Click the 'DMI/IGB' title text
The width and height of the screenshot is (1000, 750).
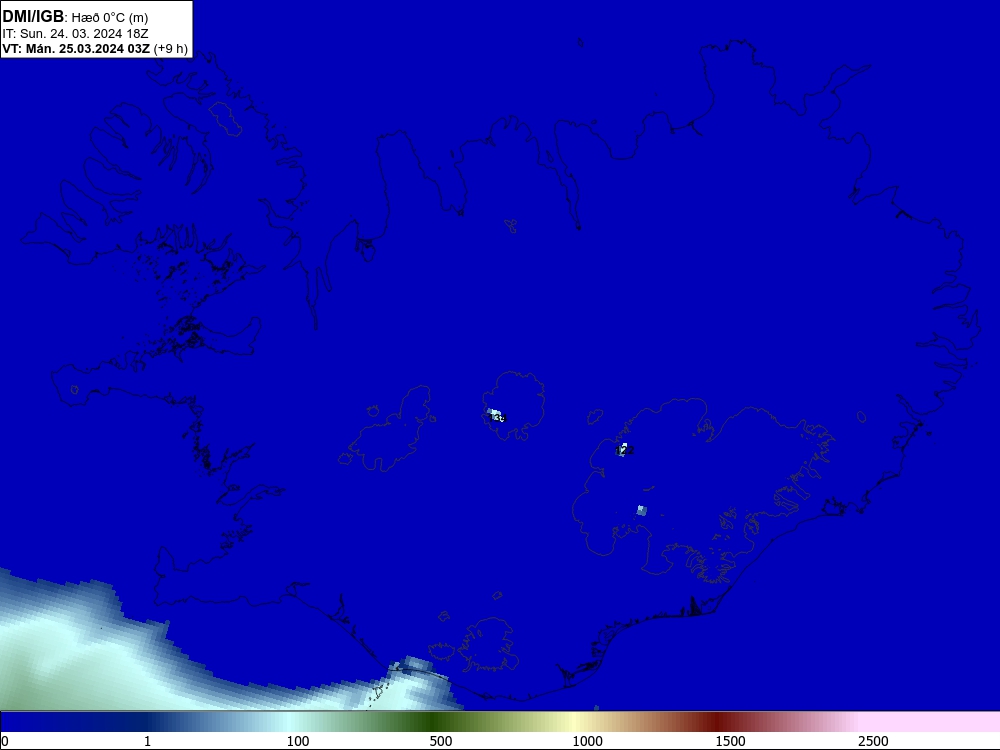click(x=33, y=17)
